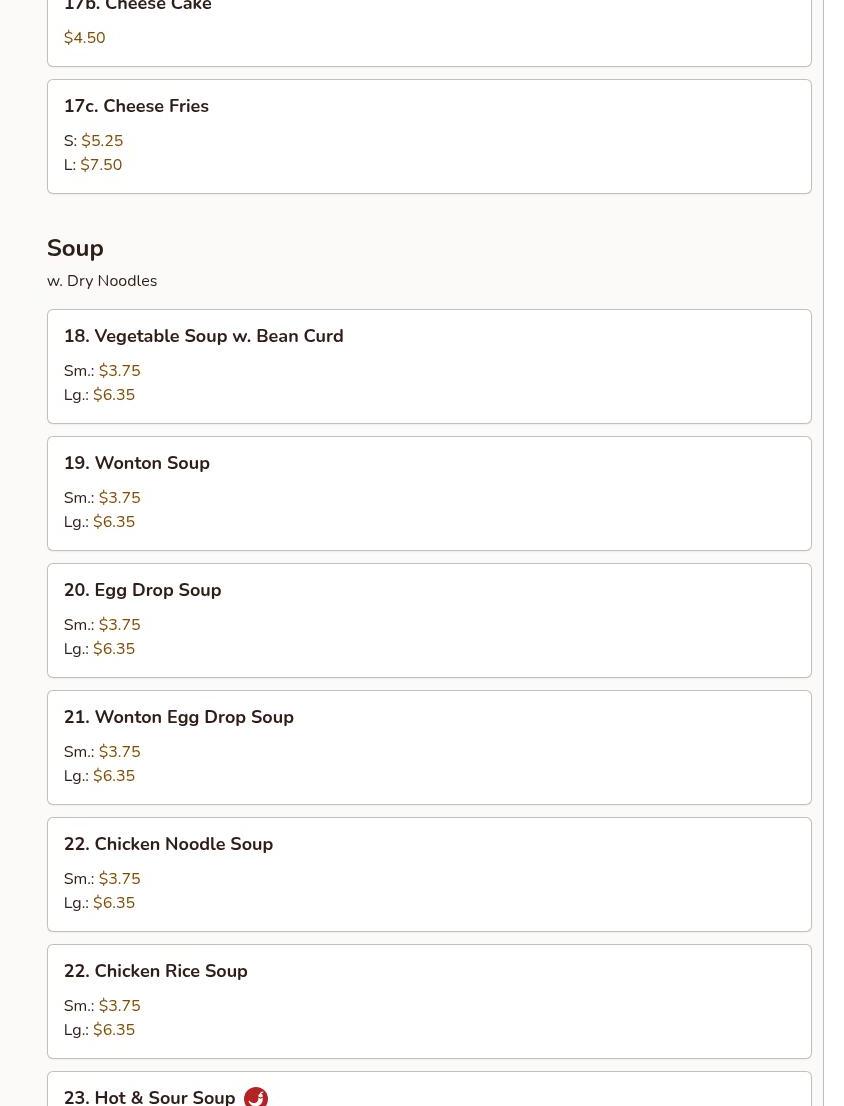Select the 20. Egg Drop Soup title
The image size is (844, 1106).
pos(142,590)
